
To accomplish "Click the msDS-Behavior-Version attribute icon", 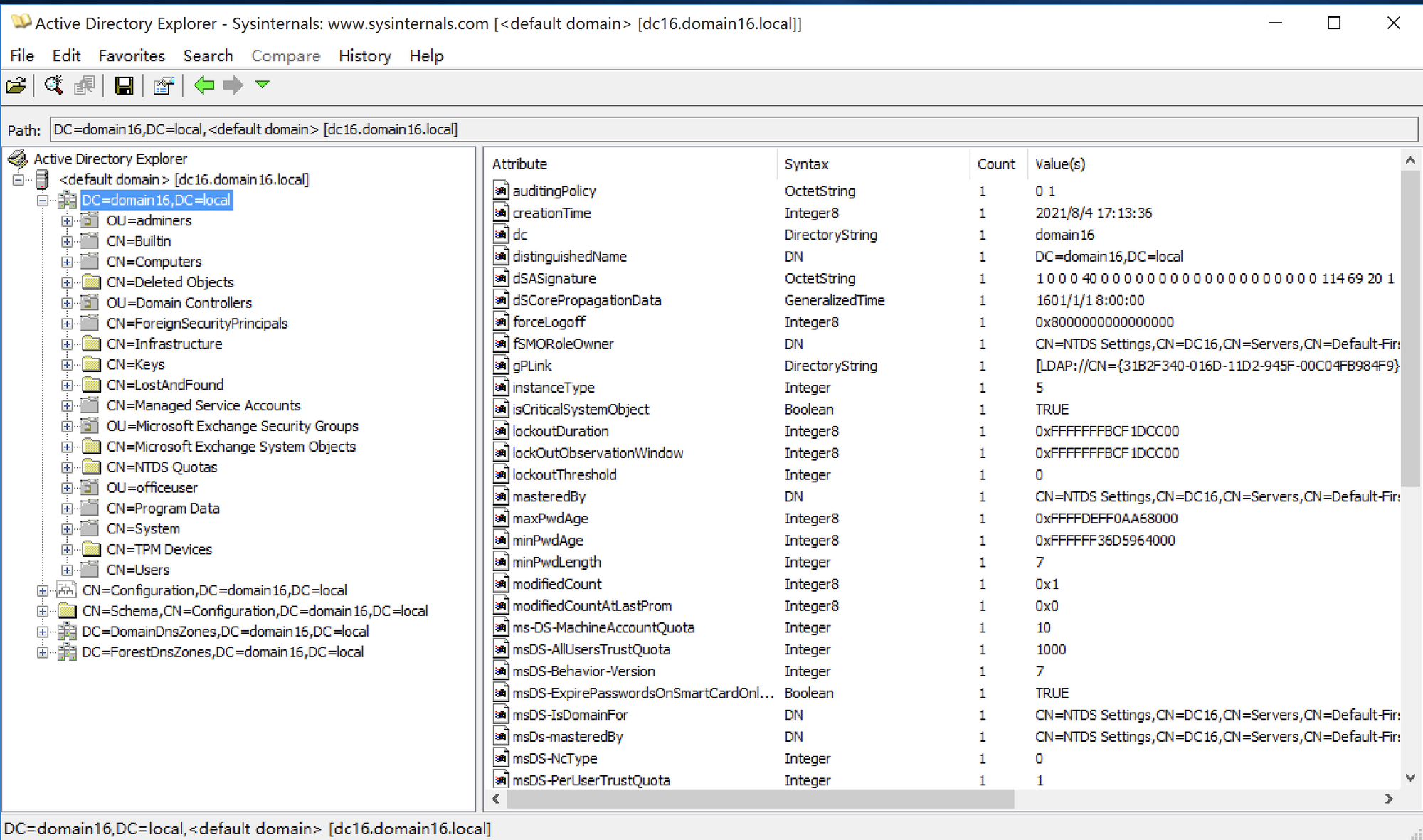I will click(502, 671).
